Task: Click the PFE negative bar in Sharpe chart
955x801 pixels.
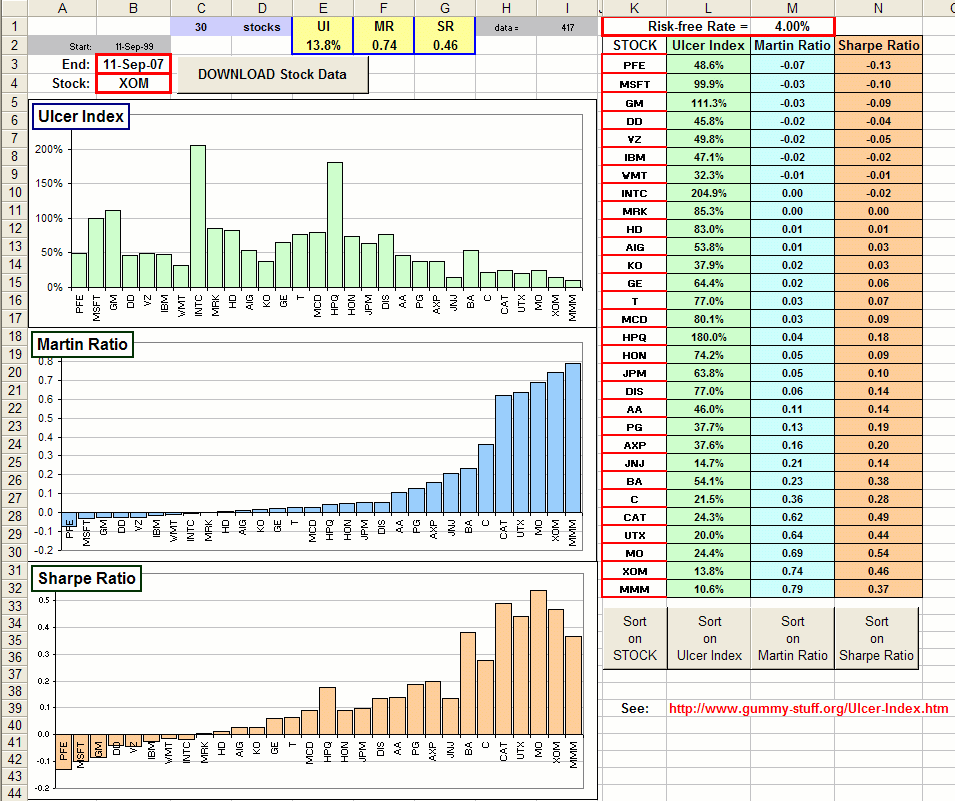Action: pos(64,752)
